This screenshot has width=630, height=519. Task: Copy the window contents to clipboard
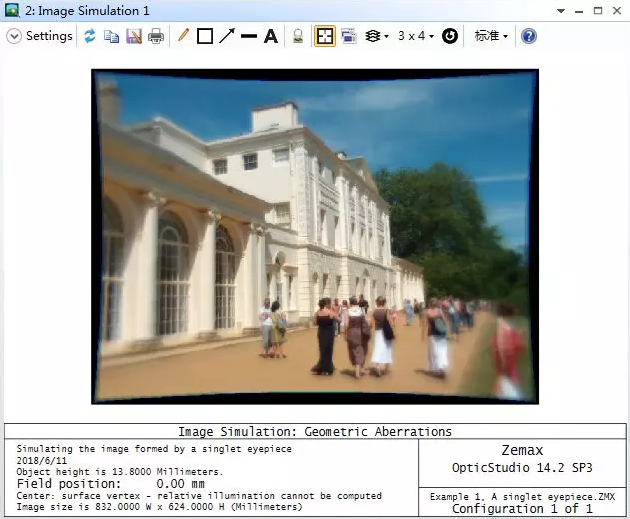pos(112,36)
